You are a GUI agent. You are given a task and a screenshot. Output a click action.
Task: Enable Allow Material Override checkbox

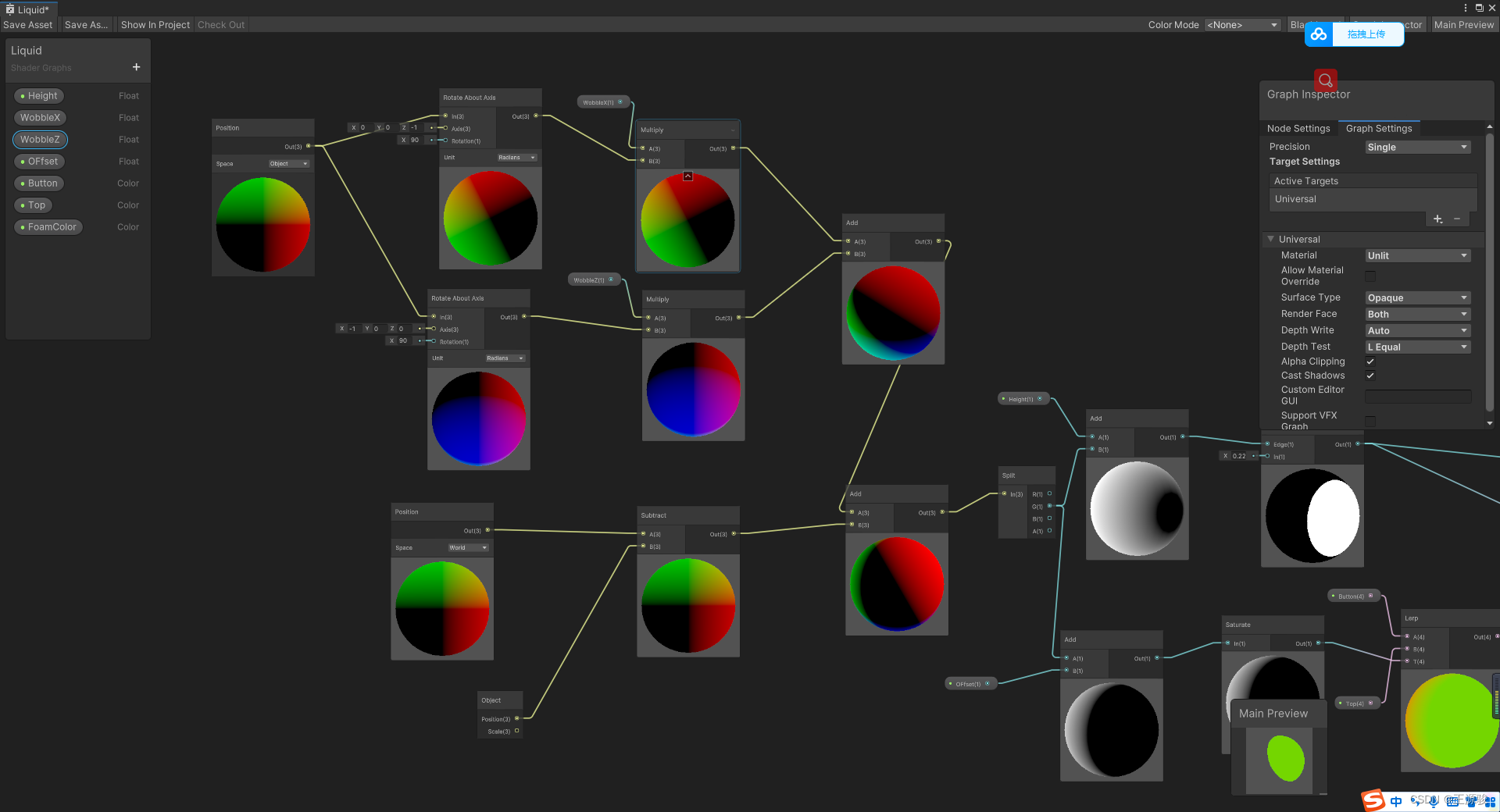pos(1370,276)
